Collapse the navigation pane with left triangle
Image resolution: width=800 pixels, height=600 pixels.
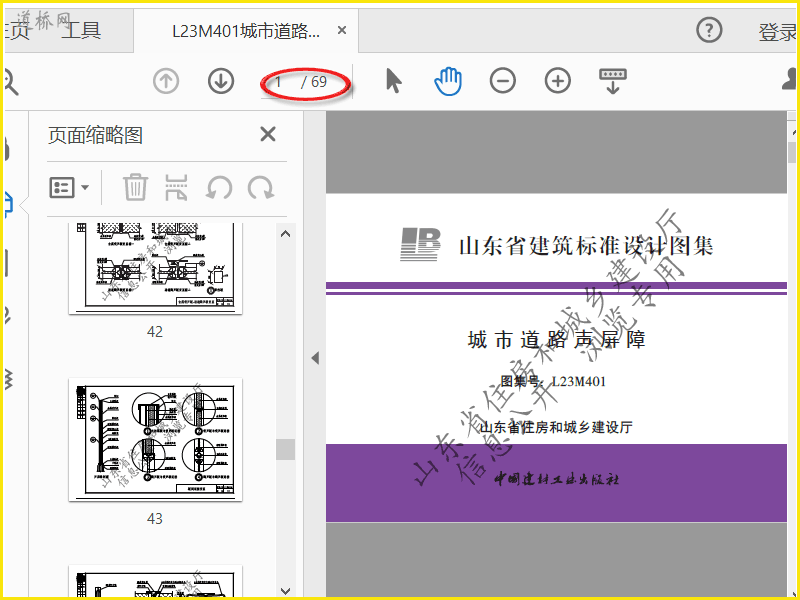315,358
